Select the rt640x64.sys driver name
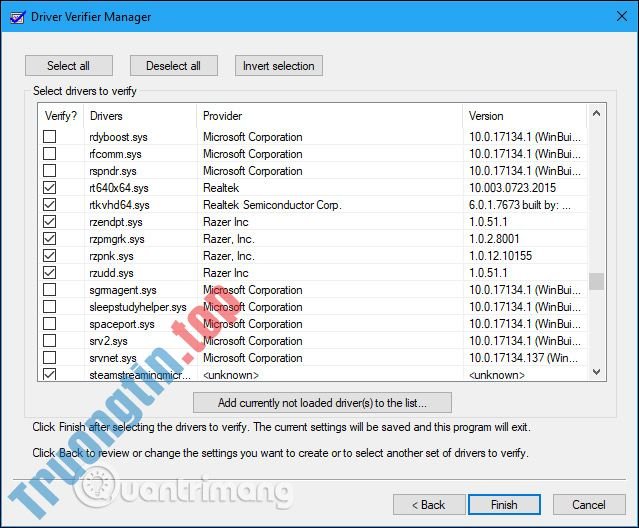The height and width of the screenshot is (528, 639). 119,188
